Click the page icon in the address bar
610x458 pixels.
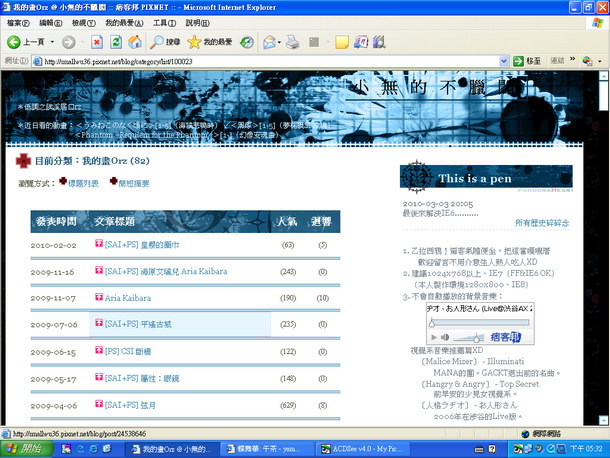(37, 61)
